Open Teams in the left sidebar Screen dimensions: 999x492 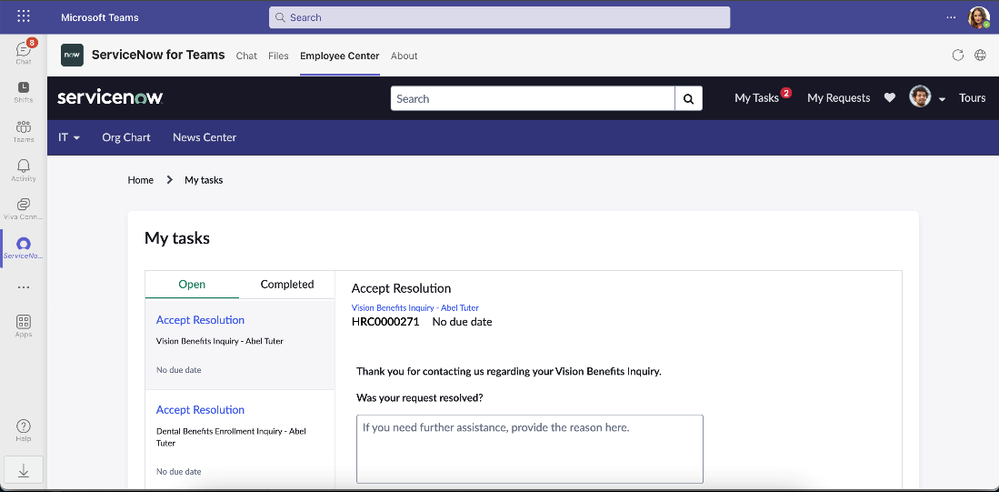(24, 131)
